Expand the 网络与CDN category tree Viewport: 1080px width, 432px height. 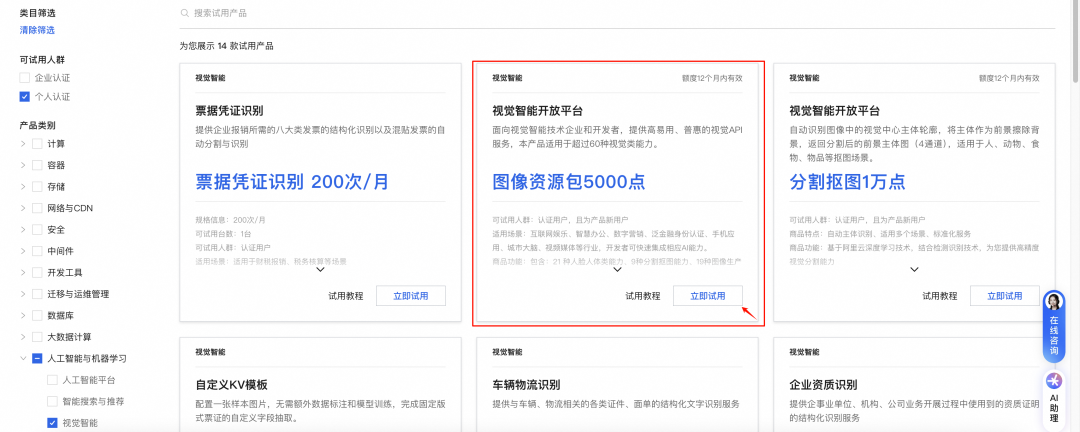(x=23, y=208)
